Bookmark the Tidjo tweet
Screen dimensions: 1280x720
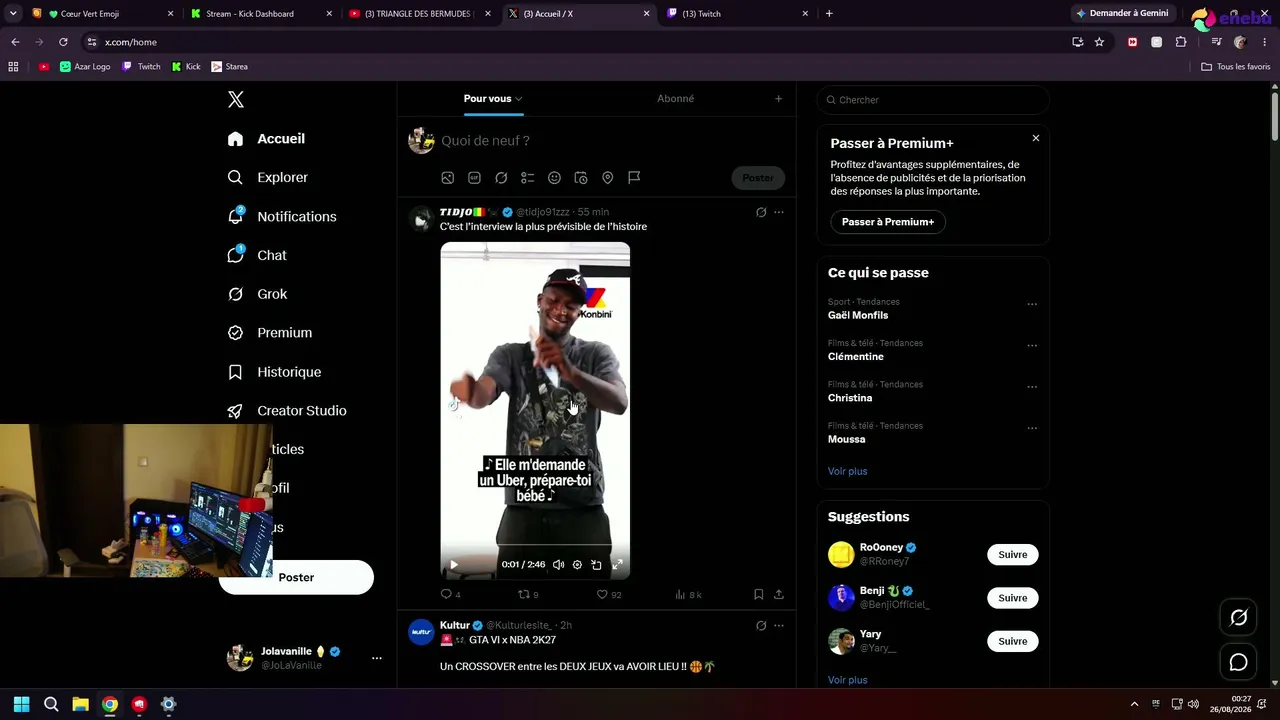758,594
